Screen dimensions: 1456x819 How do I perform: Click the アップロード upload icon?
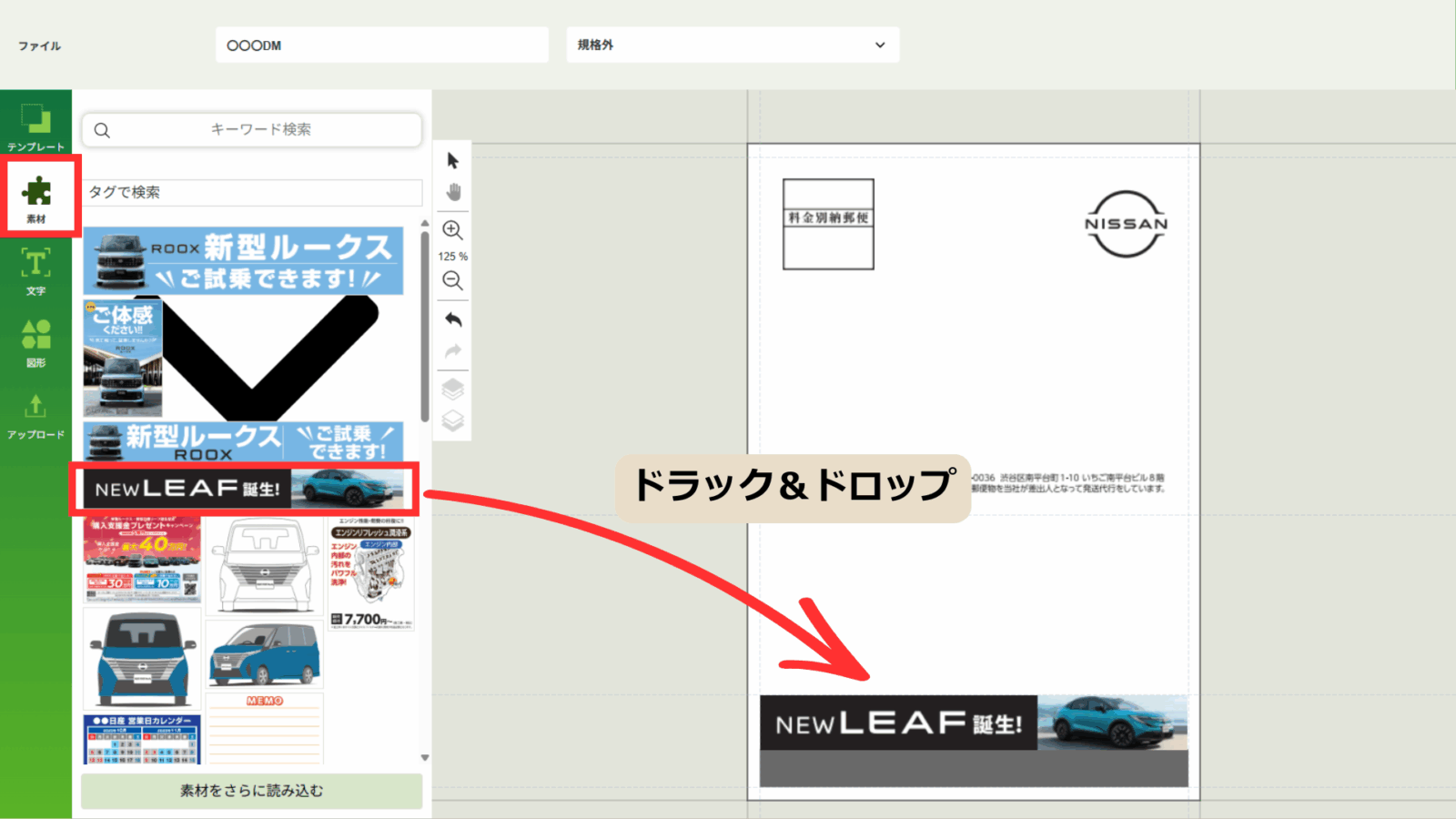35,415
